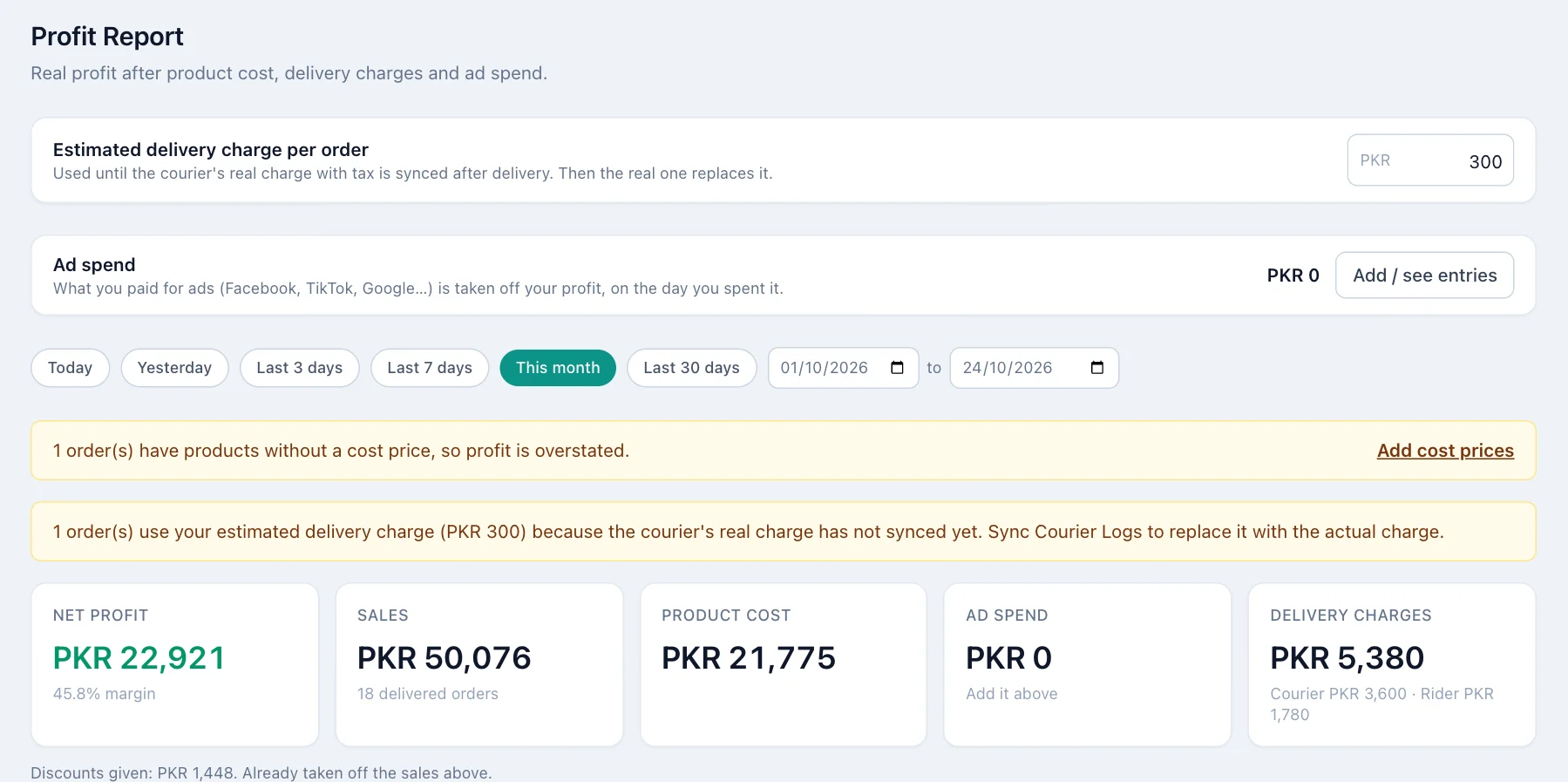This screenshot has height=782, width=1568.
Task: Click the 'What you paid for ads' description
Action: (x=418, y=289)
